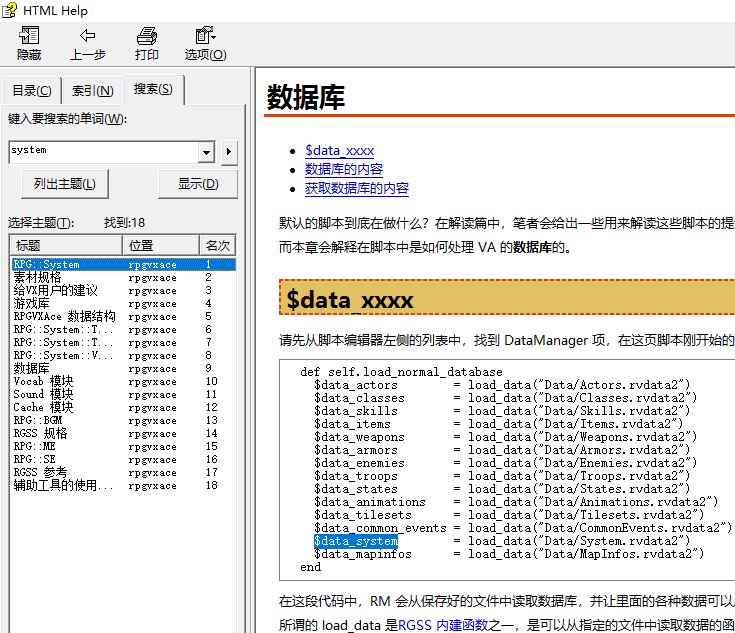Image resolution: width=735 pixels, height=633 pixels.
Task: Switch to the 索引(N) tab
Action: pyautogui.click(x=92, y=90)
